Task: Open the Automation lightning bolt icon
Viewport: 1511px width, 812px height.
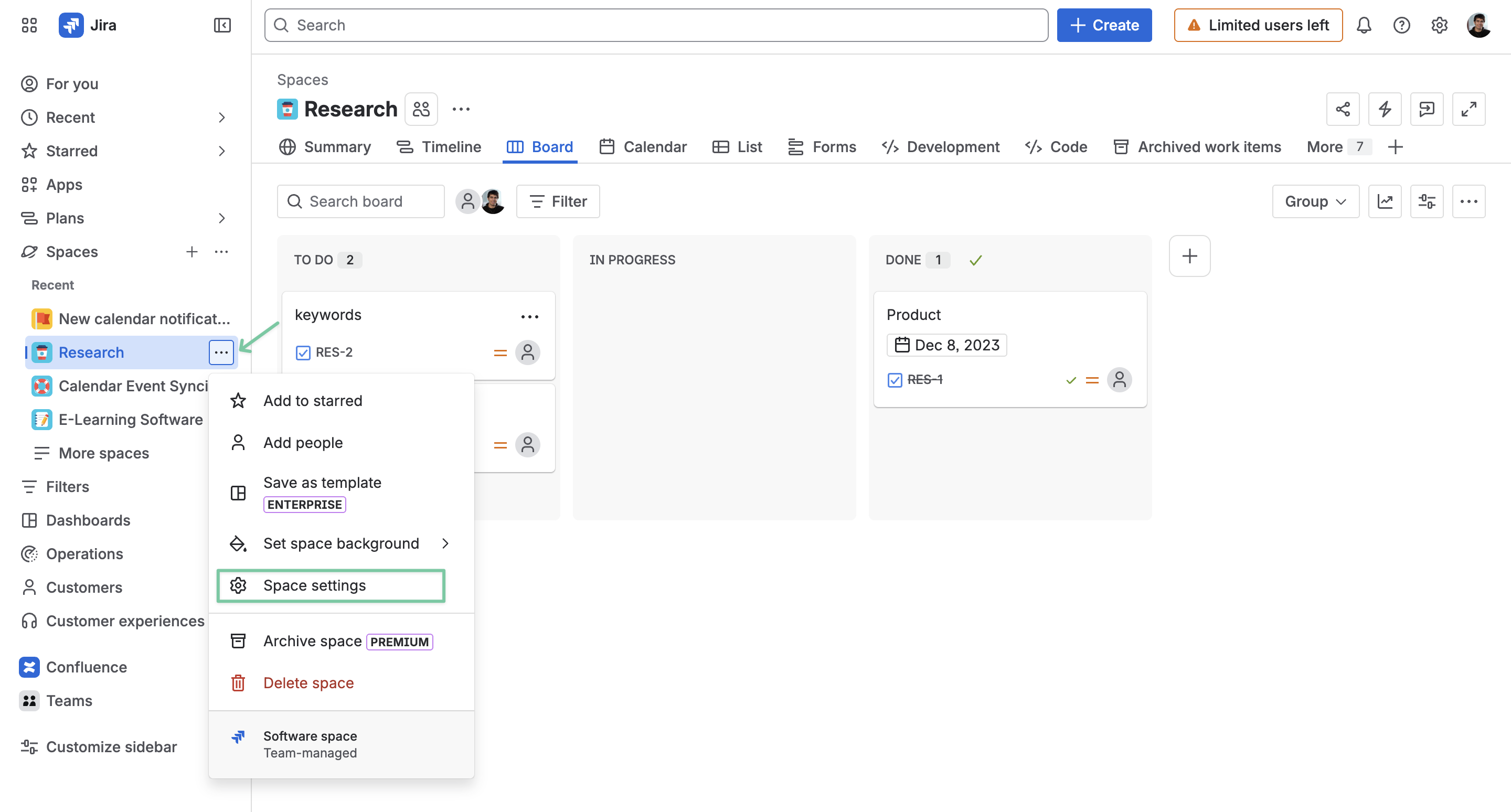Action: [1385, 109]
